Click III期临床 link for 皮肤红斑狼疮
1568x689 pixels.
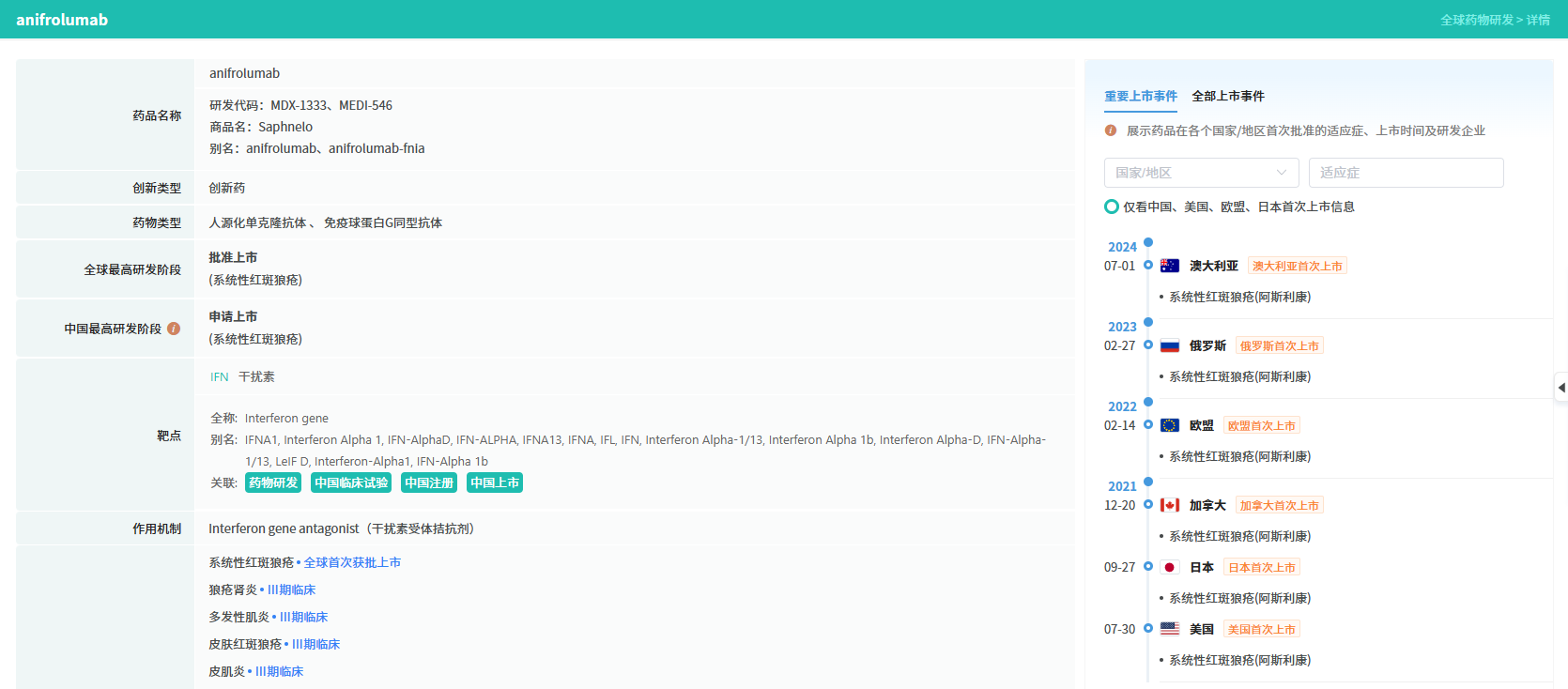click(x=315, y=644)
